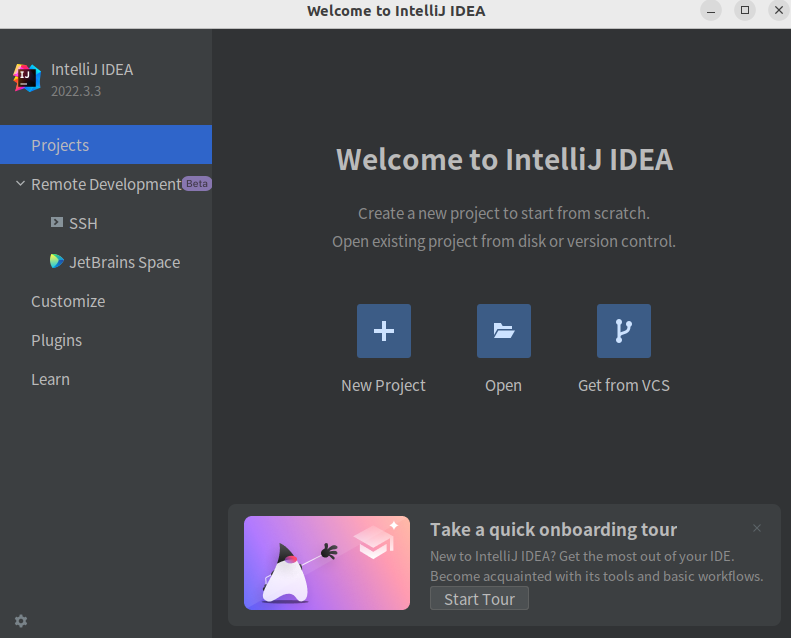Select the Projects tab
The image size is (791, 638).
coord(106,145)
